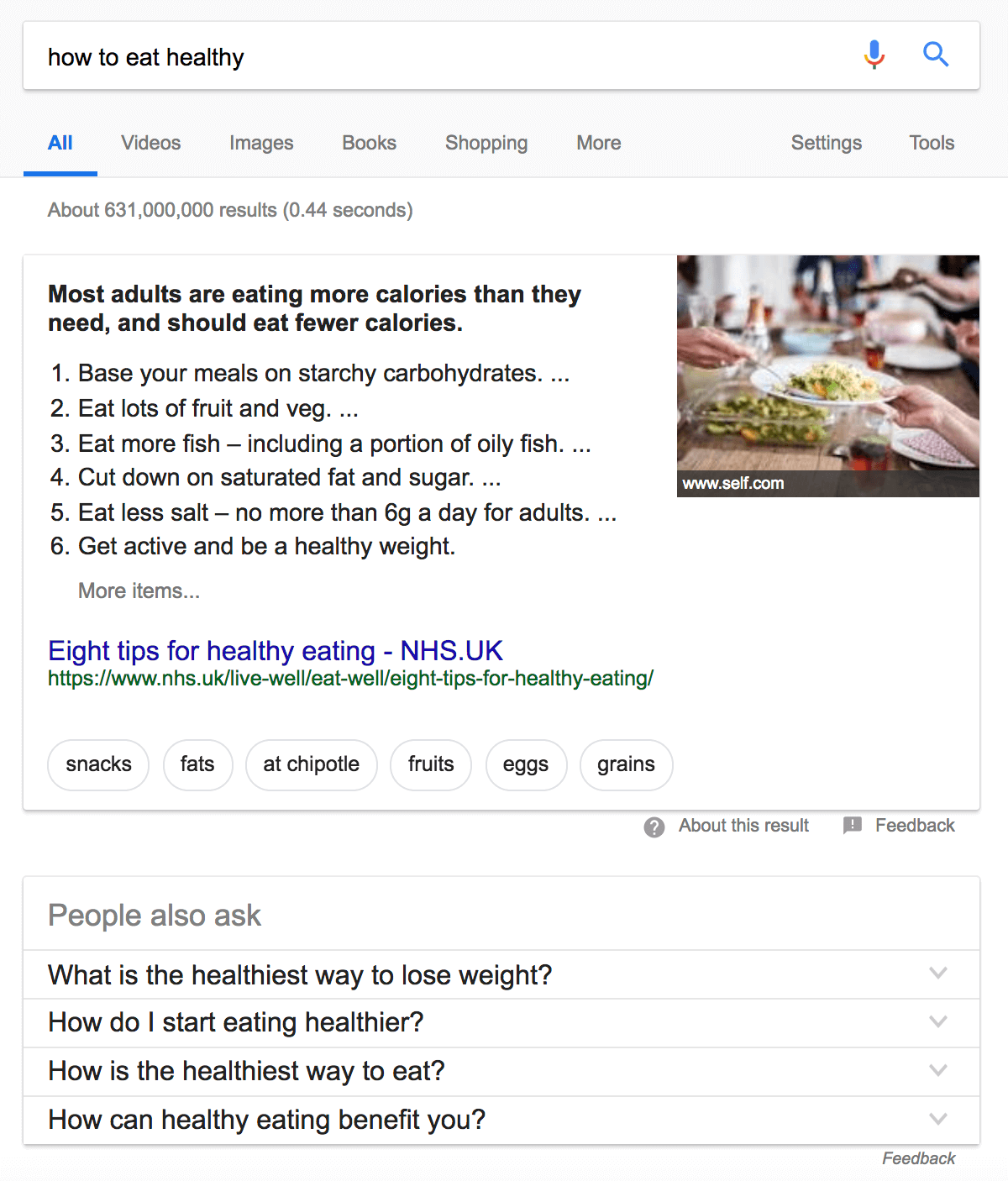Select the "at chipotle" suggestion chip
The width and height of the screenshot is (1008, 1181).
click(x=312, y=764)
